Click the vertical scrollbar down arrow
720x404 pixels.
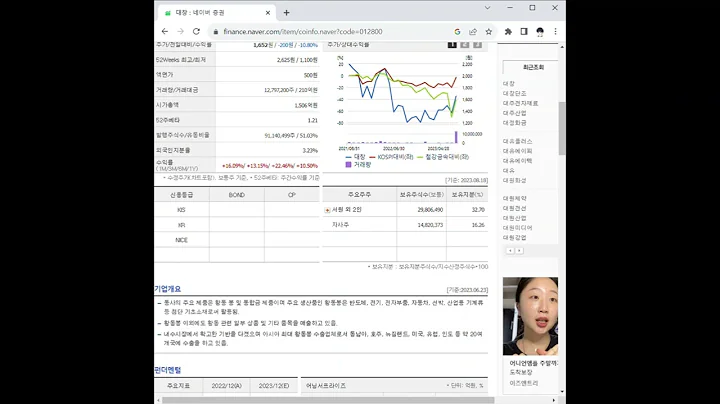pos(562,392)
